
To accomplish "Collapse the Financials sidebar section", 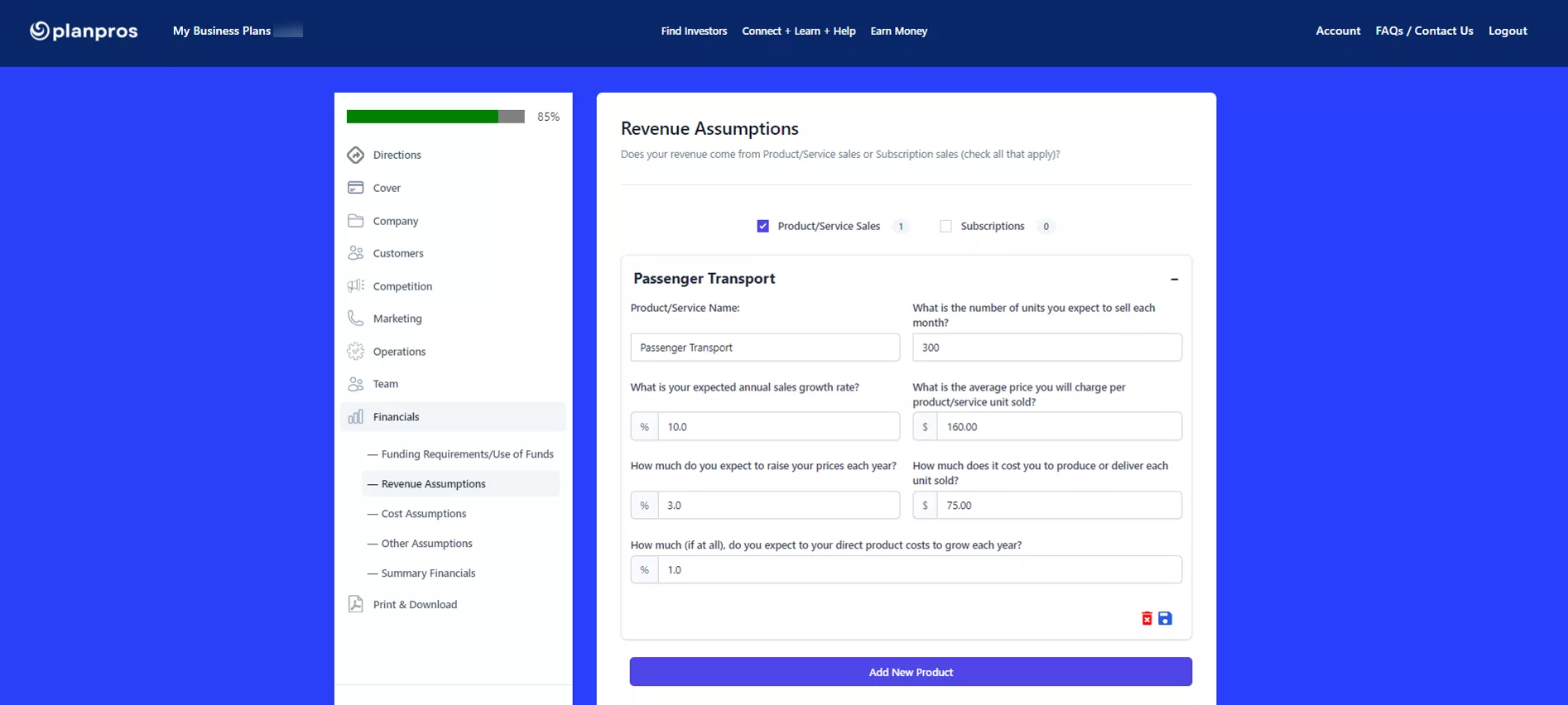I will (x=396, y=417).
